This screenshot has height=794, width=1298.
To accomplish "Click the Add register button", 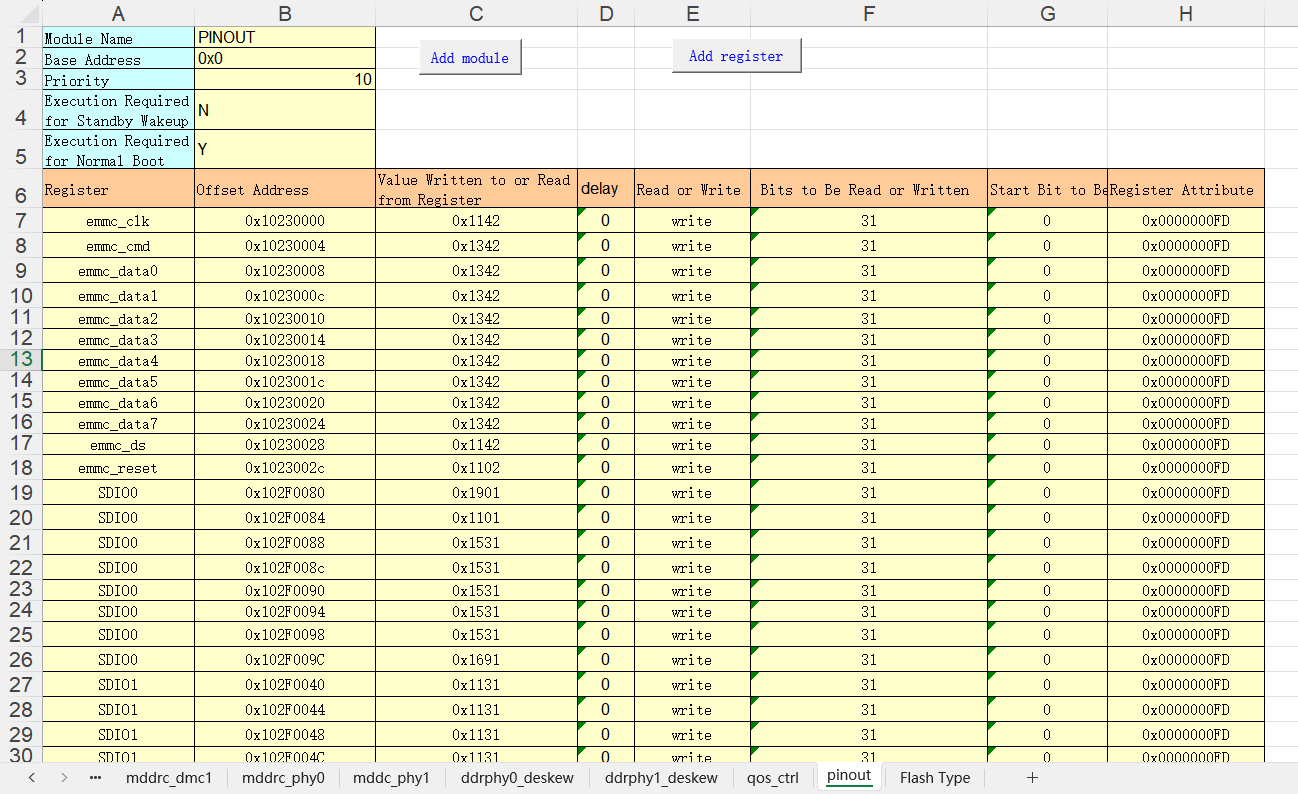I will [x=736, y=56].
